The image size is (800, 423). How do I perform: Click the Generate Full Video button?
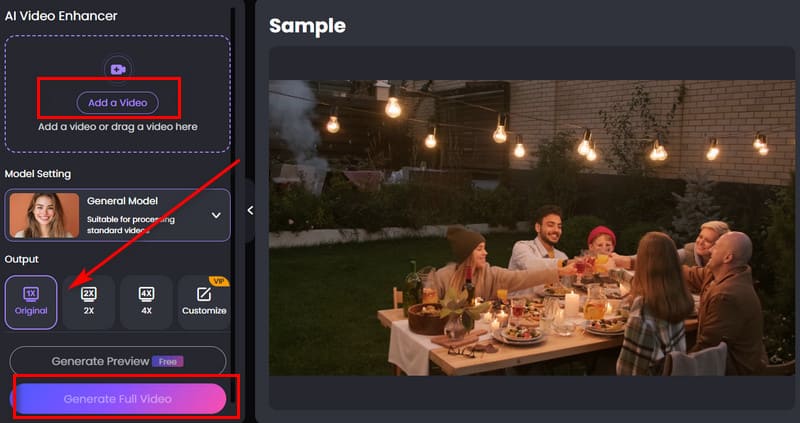(118, 399)
